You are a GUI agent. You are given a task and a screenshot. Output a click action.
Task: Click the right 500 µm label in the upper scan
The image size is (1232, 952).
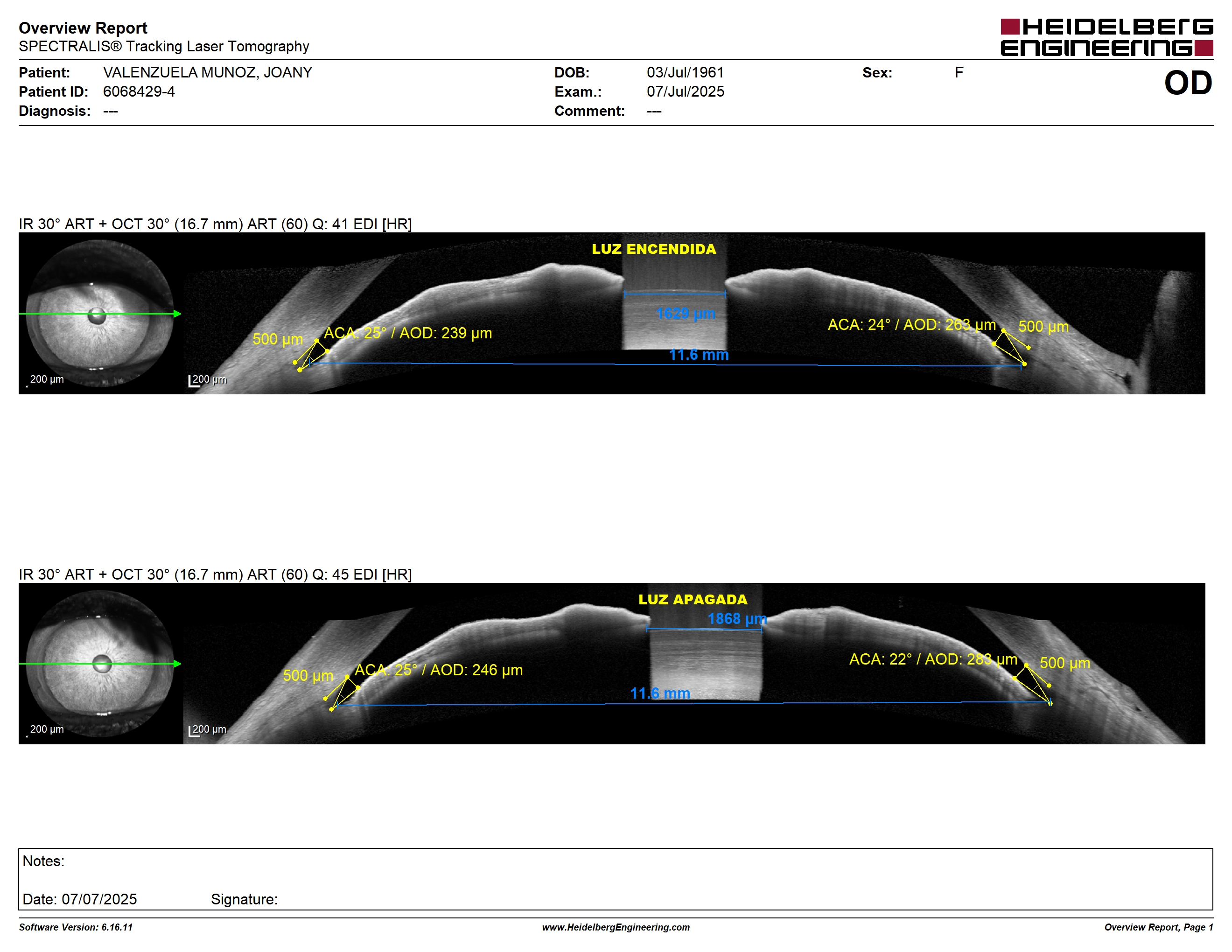point(1043,327)
